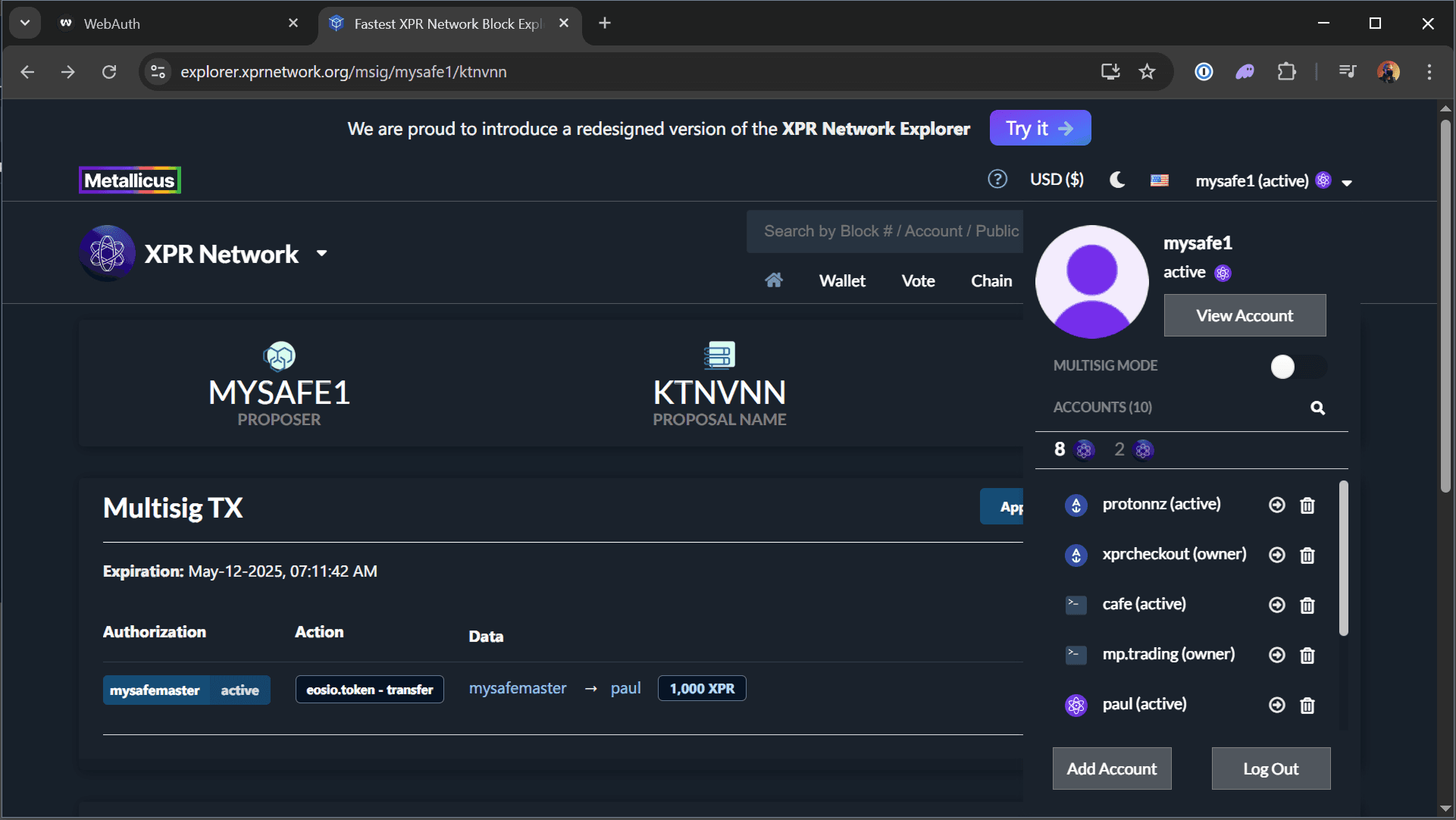Click the partially hidden Approve button
The height and width of the screenshot is (820, 1456).
point(1002,506)
